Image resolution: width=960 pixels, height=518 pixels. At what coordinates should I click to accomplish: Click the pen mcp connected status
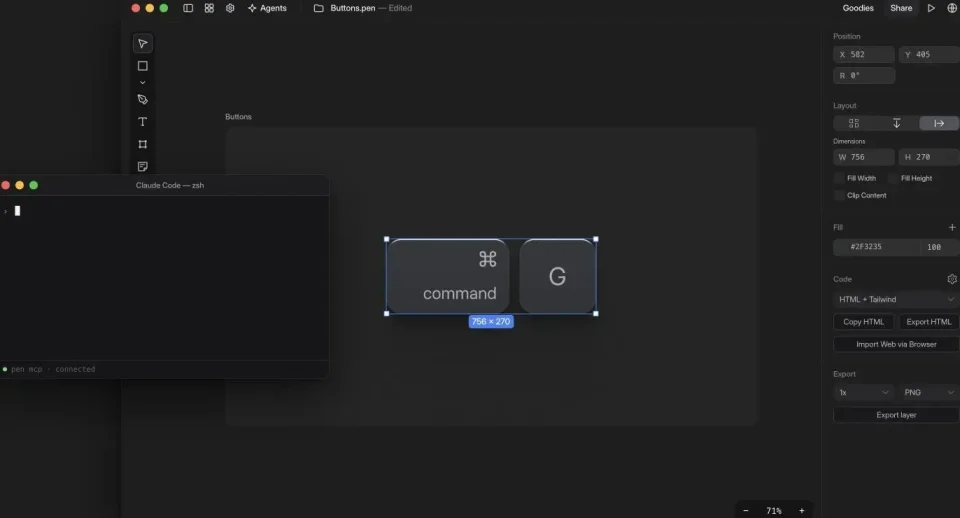point(49,369)
